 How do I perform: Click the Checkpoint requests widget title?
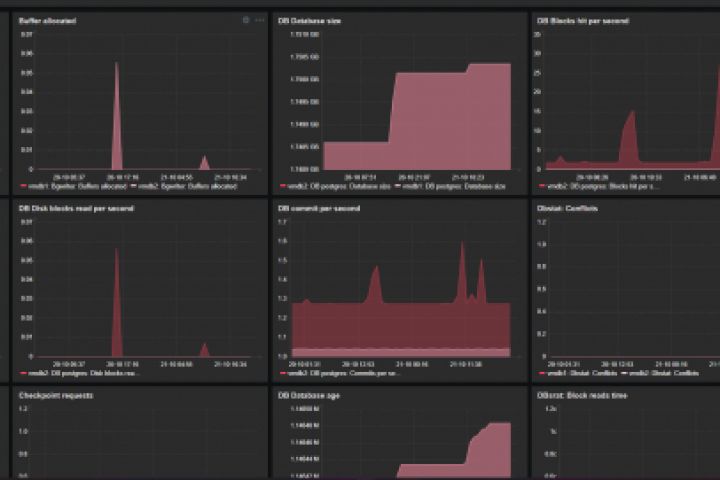coord(56,395)
